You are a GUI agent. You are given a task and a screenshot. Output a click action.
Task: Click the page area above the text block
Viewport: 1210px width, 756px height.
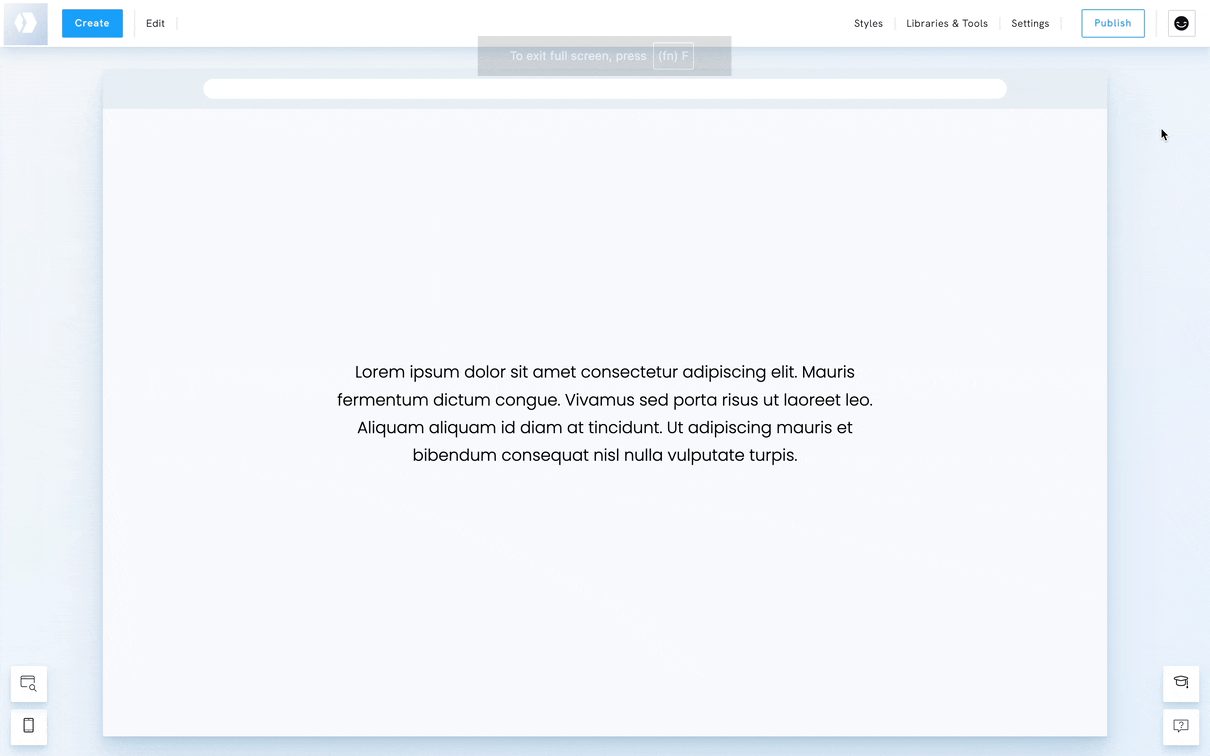point(604,230)
